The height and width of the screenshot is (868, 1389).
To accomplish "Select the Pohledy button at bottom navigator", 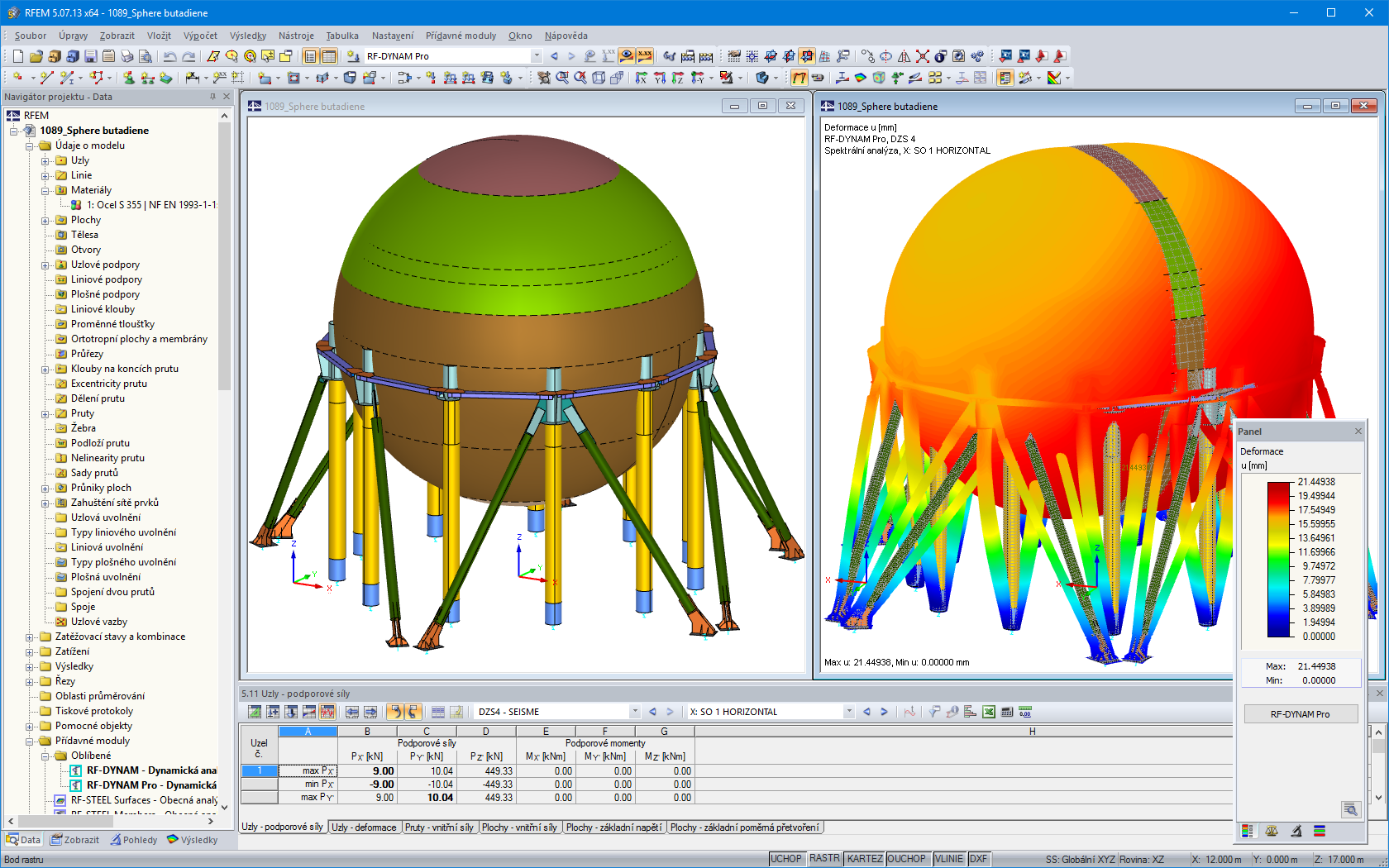I will click(136, 839).
